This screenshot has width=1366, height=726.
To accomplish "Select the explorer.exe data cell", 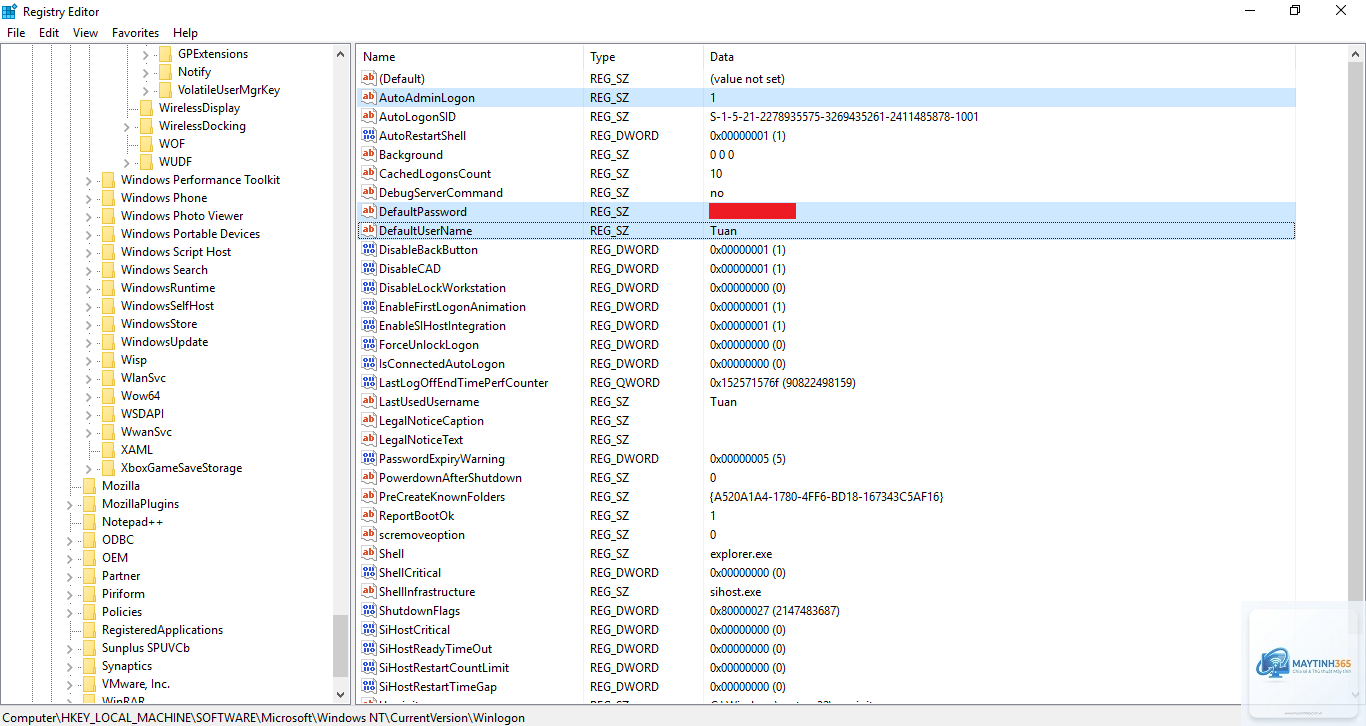I will [741, 553].
